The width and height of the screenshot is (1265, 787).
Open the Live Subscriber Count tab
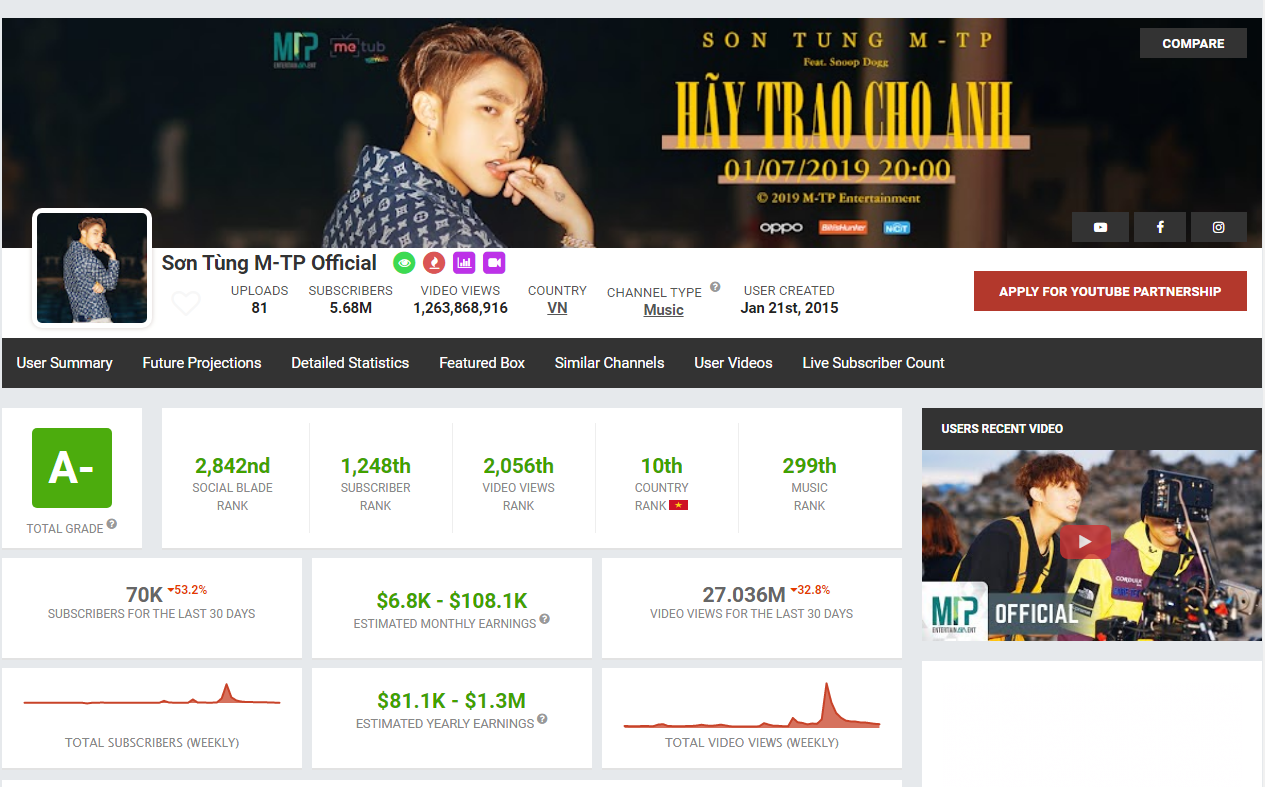click(873, 363)
